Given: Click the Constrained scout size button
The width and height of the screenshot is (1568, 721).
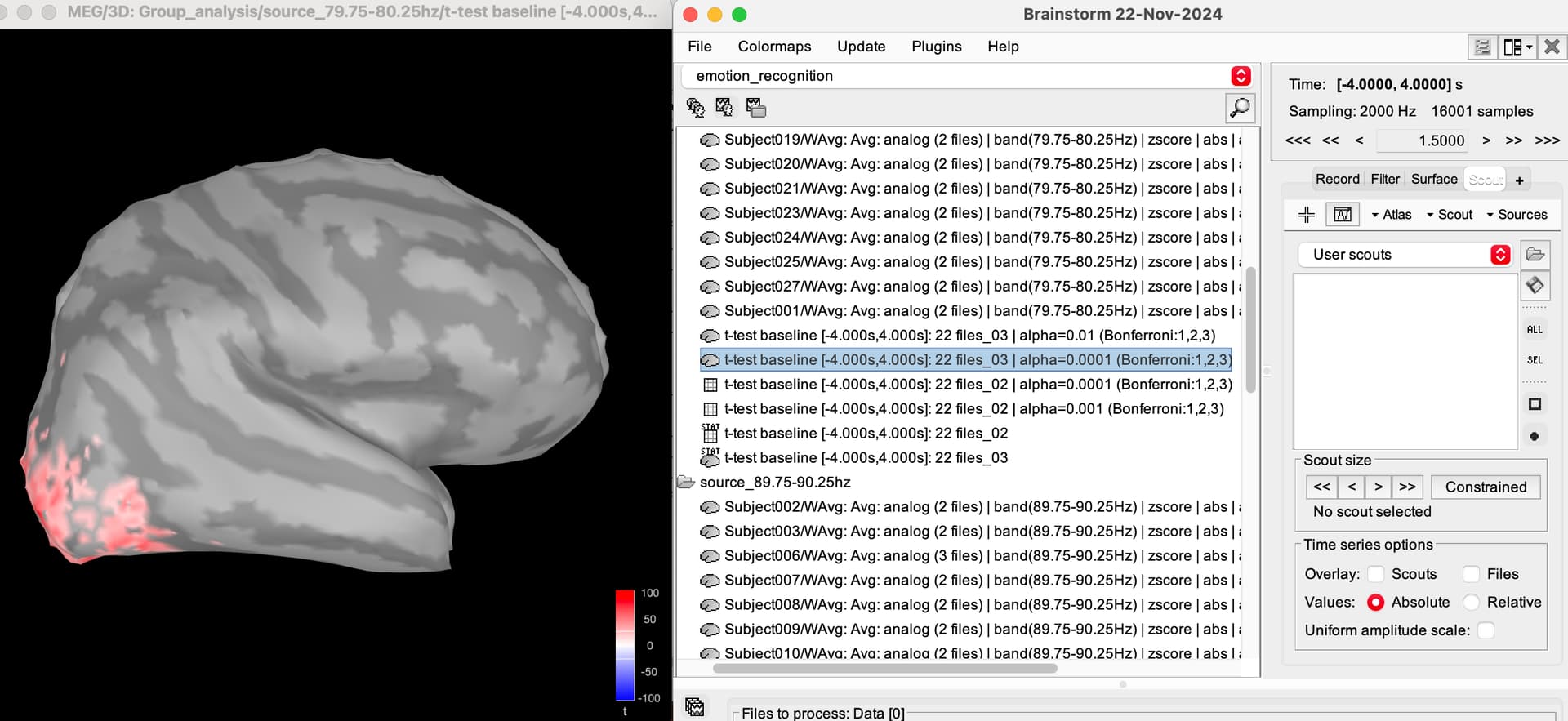Looking at the screenshot, I should [x=1486, y=487].
